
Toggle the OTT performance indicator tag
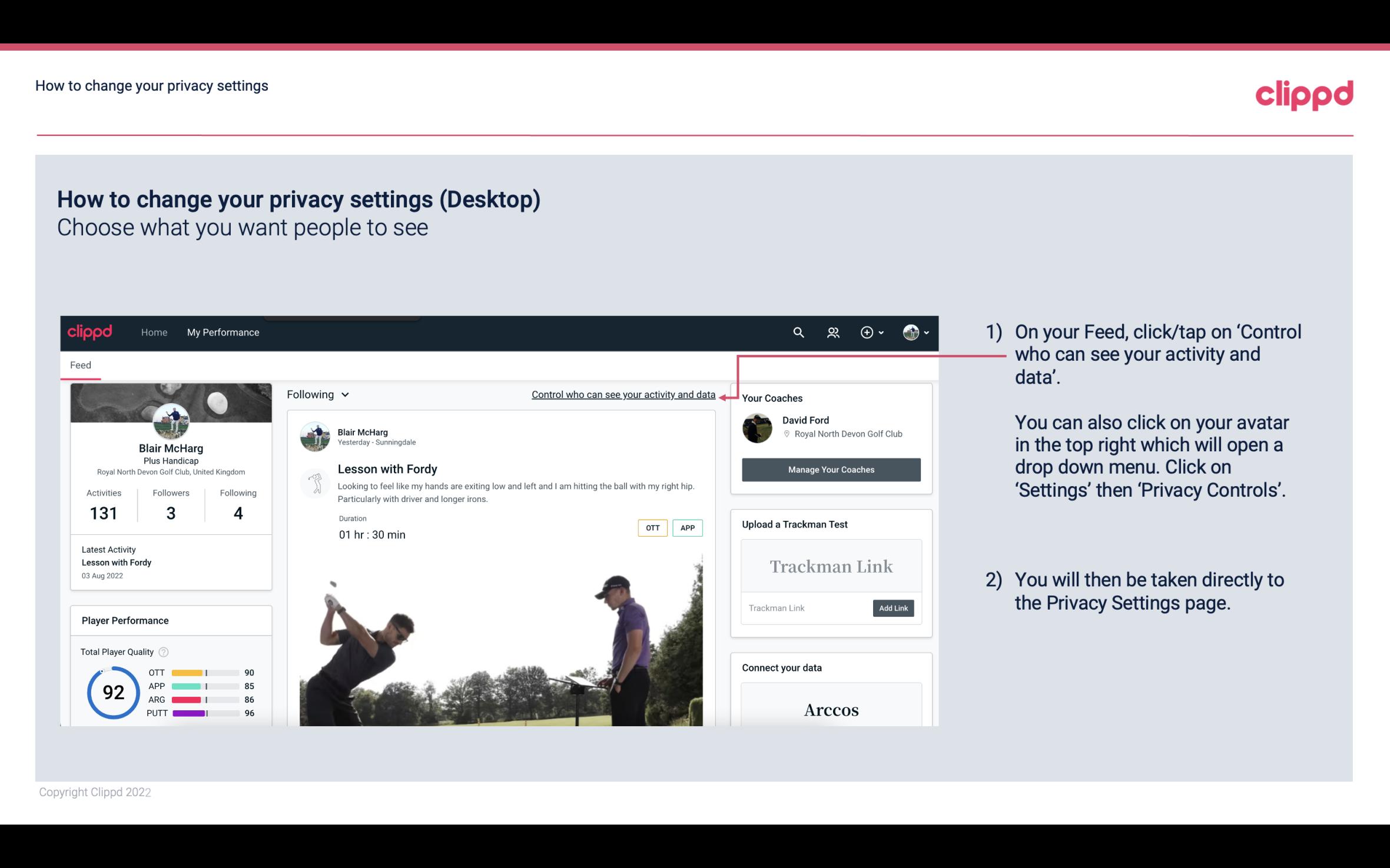(651, 528)
